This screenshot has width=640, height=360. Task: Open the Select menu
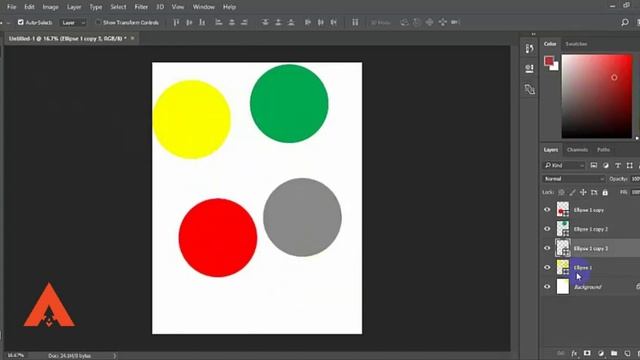[118, 7]
